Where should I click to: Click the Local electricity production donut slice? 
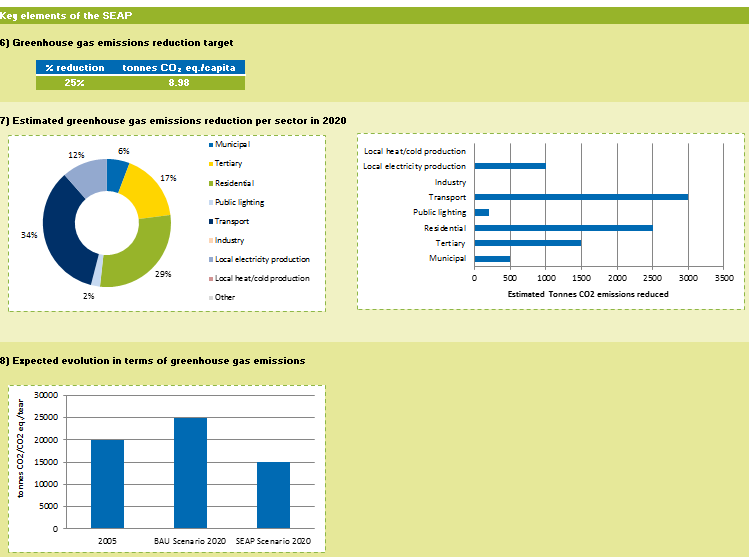[88, 176]
